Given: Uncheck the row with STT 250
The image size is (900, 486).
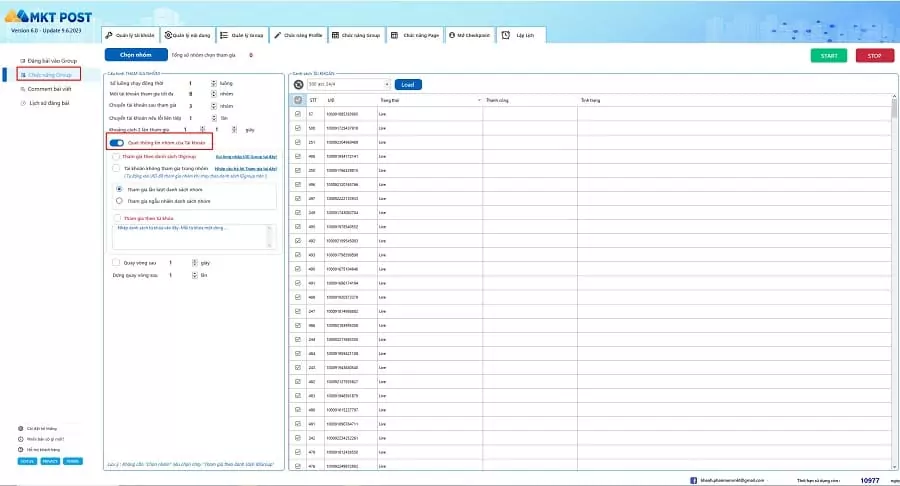Looking at the screenshot, I should (297, 170).
